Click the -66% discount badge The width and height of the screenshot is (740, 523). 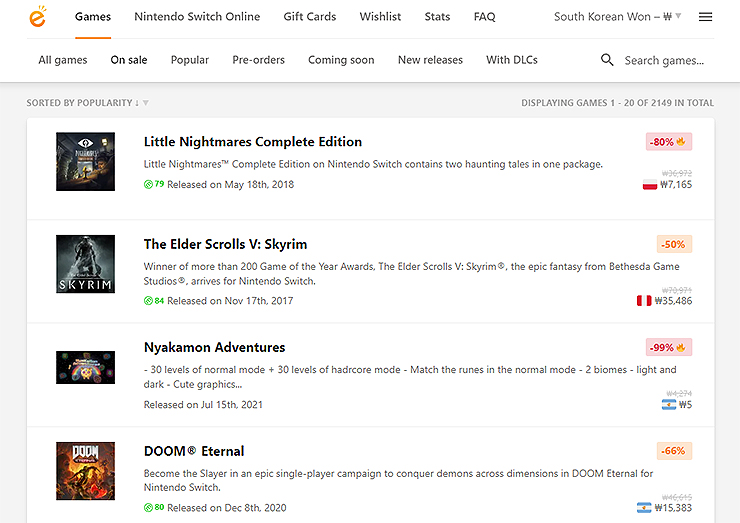click(x=674, y=451)
